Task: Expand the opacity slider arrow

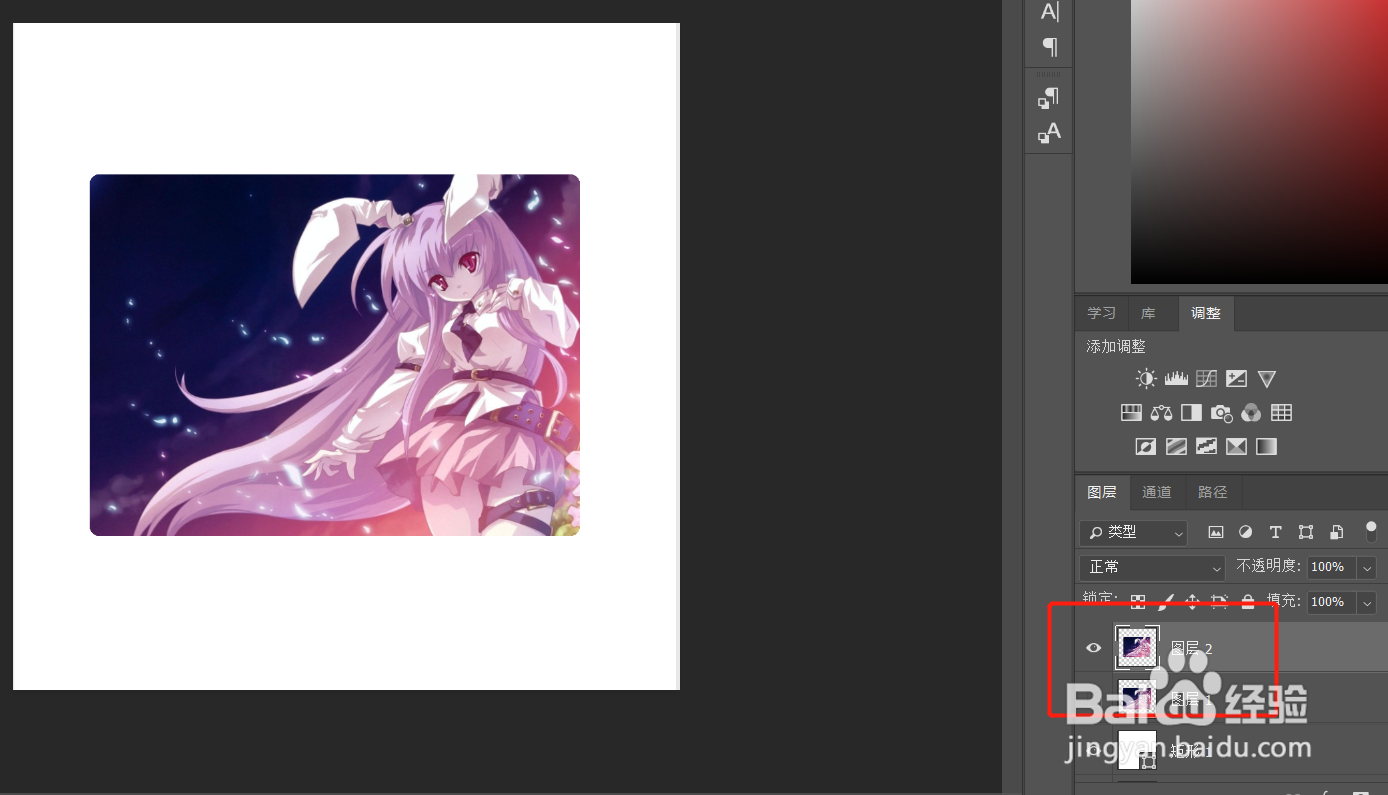Action: pos(1367,567)
